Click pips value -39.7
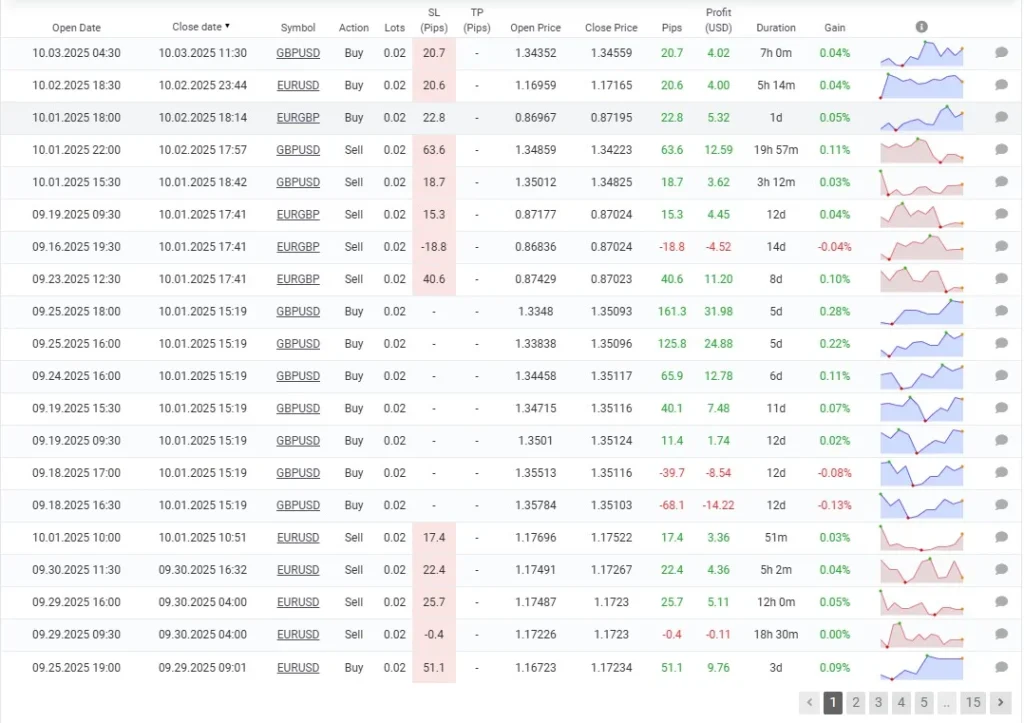This screenshot has height=723, width=1024. click(x=671, y=473)
